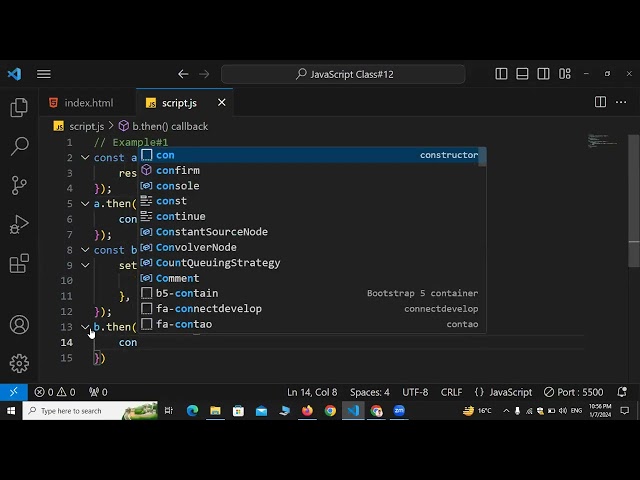Click Ln 14, Col 8 in status bar
This screenshot has width=640, height=480.
pyautogui.click(x=312, y=392)
